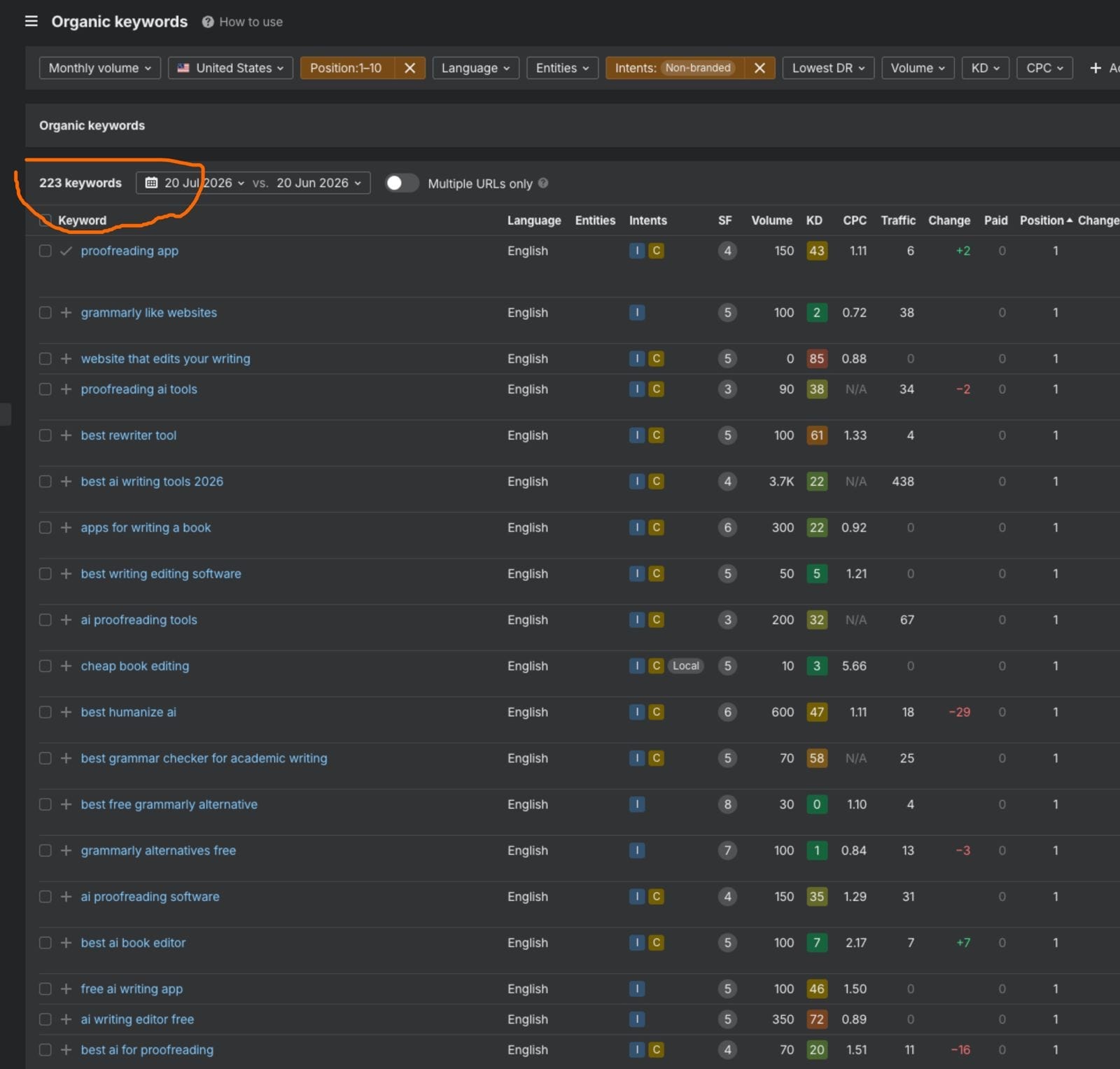Viewport: 1120px width, 1069px height.
Task: Click the KD 85 badge for website that edits your writing
Action: [x=816, y=358]
